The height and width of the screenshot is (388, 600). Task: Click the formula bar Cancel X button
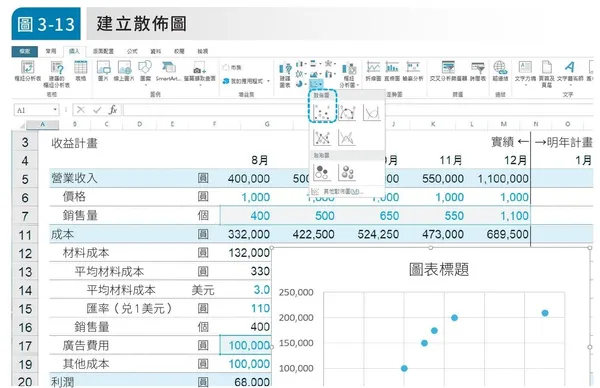pyautogui.click(x=81, y=110)
